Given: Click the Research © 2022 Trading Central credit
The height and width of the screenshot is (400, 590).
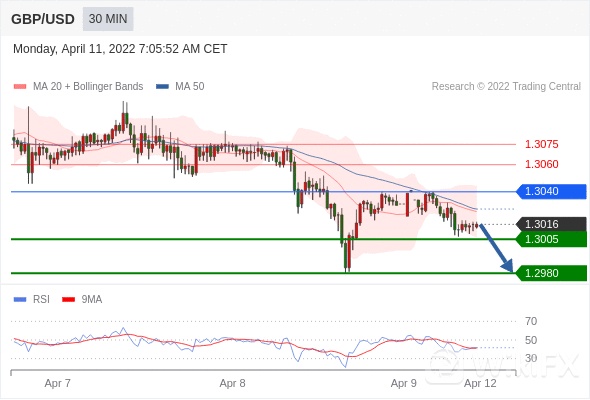Looking at the screenshot, I should click(x=506, y=87).
